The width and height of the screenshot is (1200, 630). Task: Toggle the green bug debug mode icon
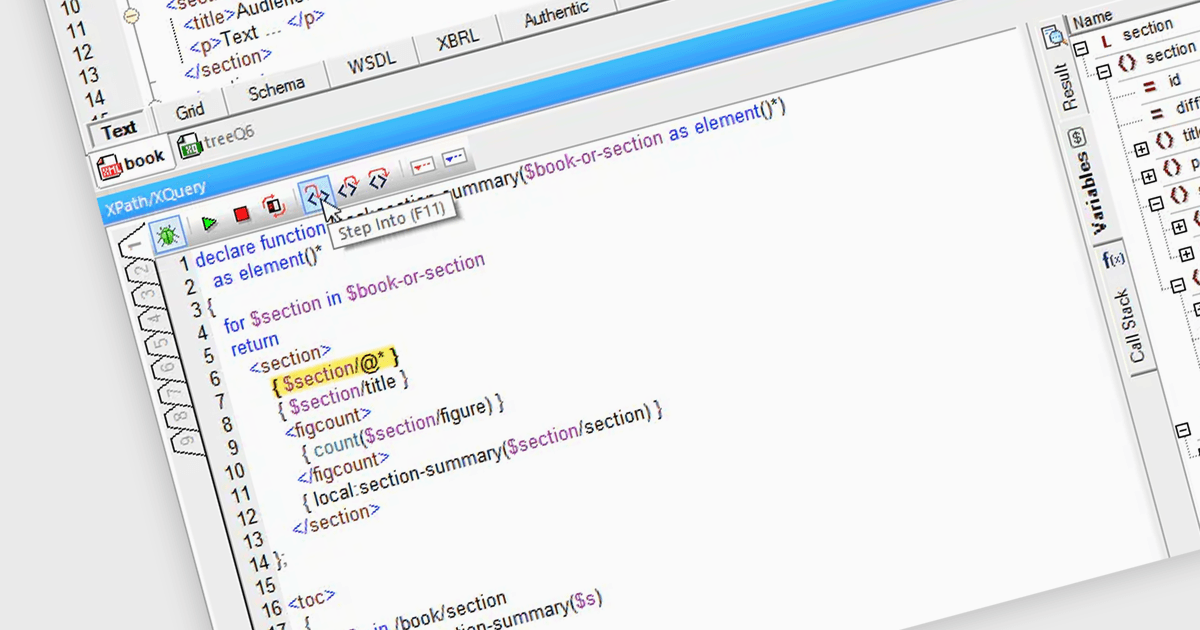click(166, 236)
